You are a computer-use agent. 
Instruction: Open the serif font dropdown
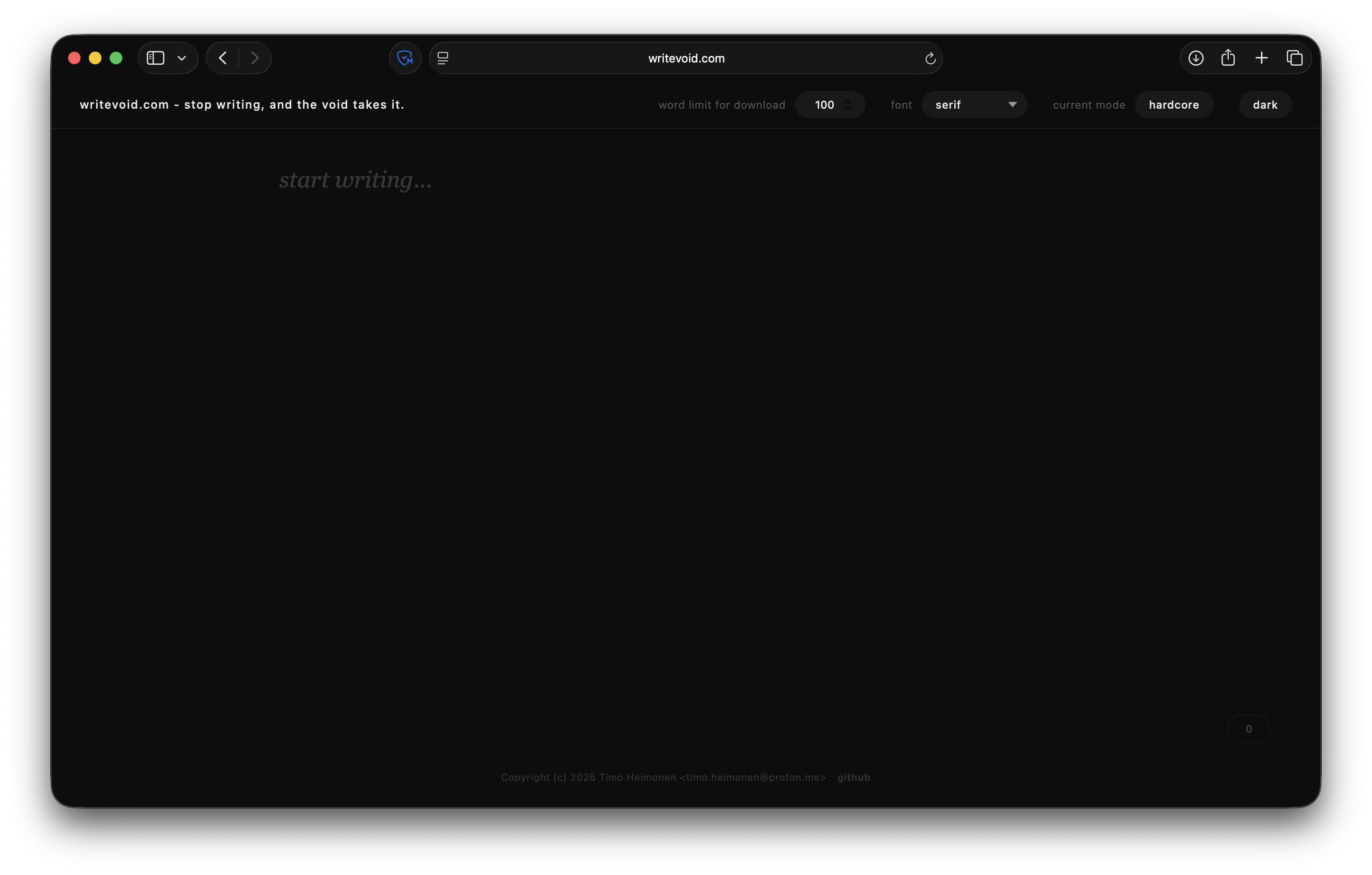coord(974,104)
